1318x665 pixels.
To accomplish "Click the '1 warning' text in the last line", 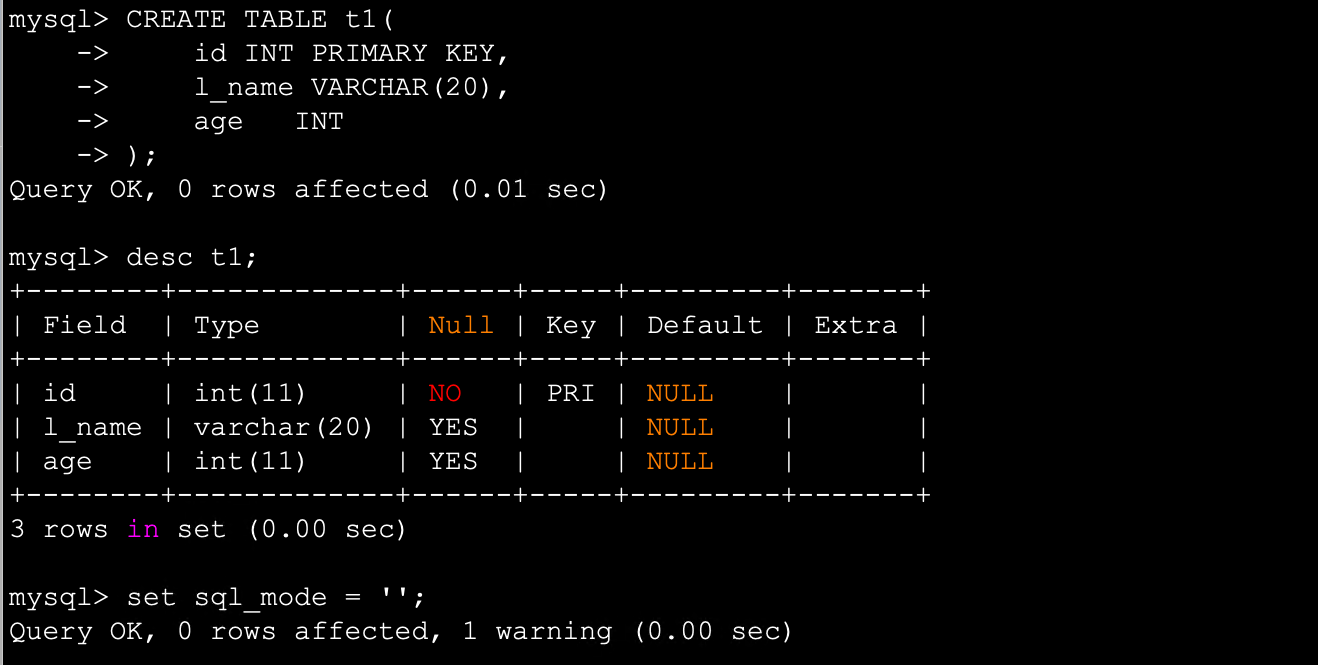I will point(553,631).
